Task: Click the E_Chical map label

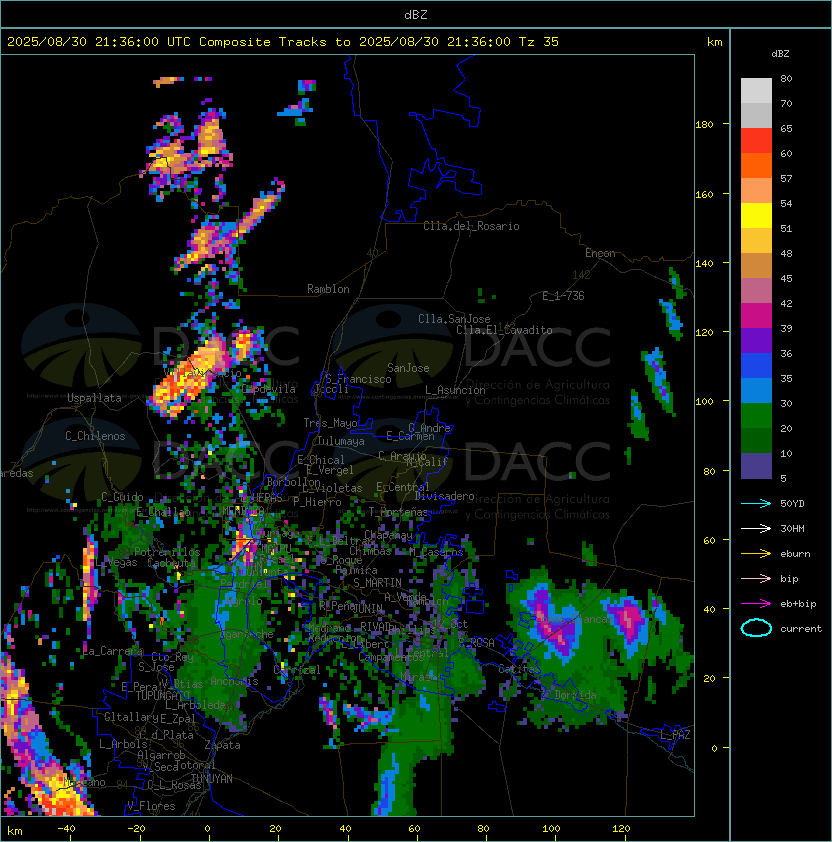Action: 321,460
